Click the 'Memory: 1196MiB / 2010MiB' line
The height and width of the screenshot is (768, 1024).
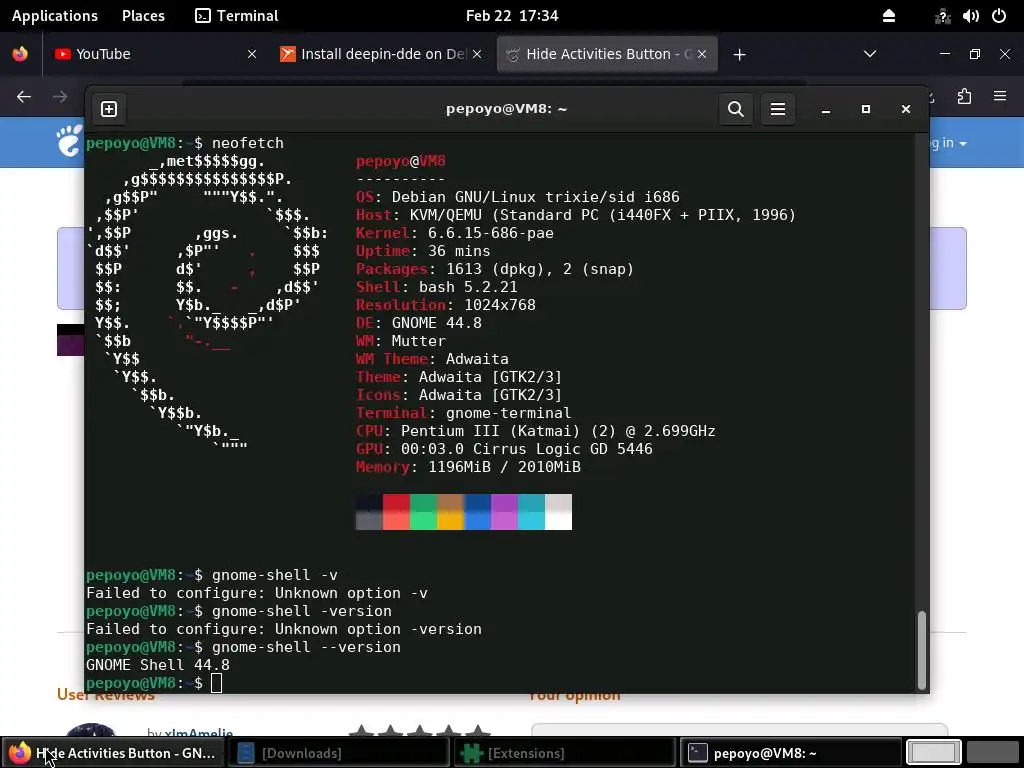(x=468, y=467)
